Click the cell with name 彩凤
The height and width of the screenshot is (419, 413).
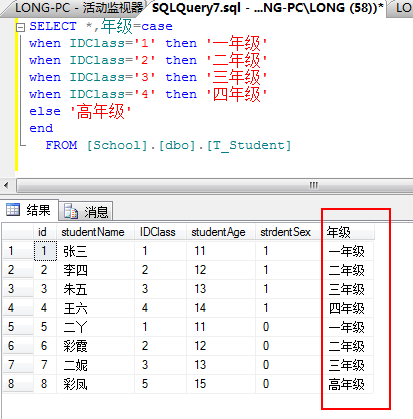click(x=95, y=384)
